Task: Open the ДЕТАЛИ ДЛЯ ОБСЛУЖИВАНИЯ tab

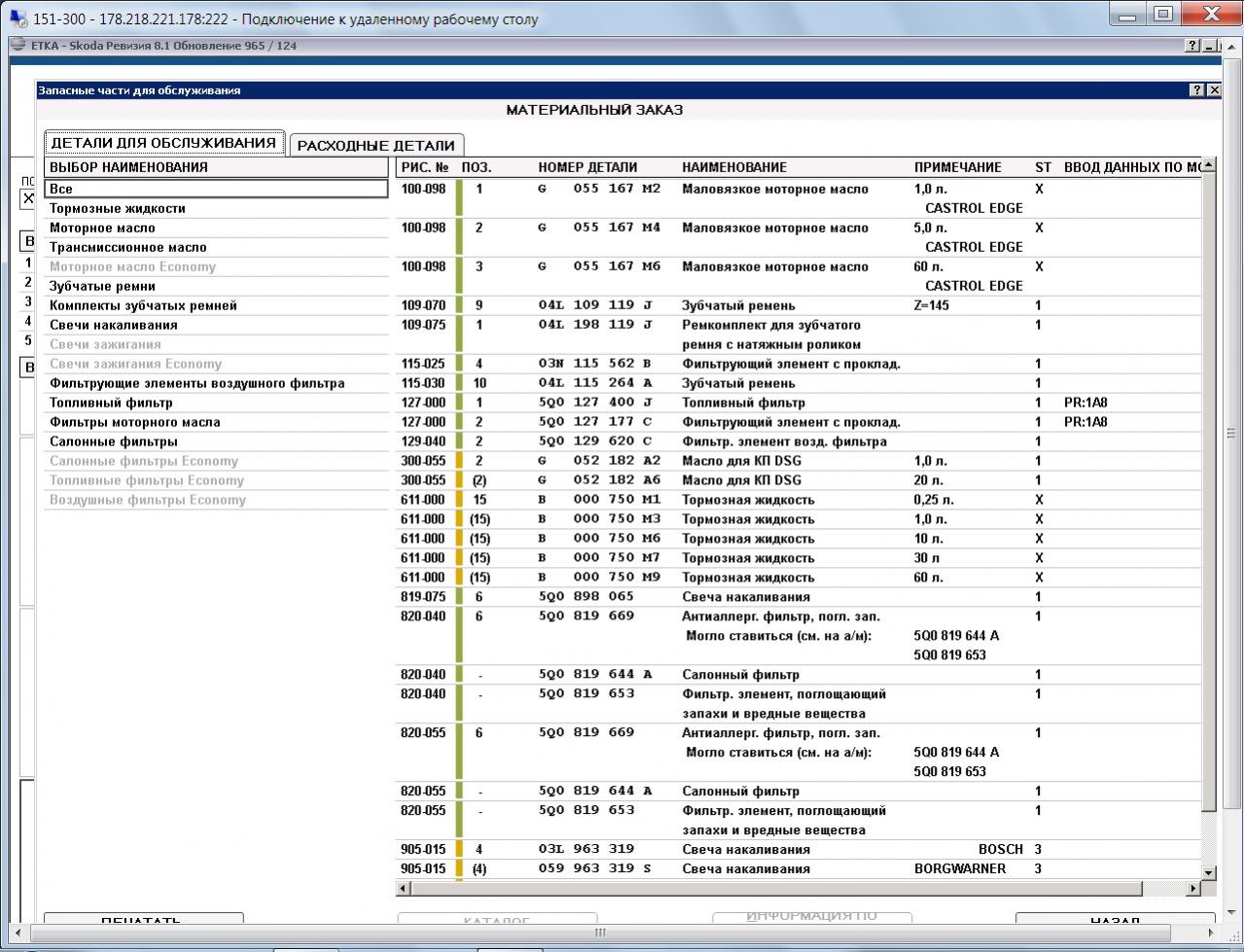Action: point(164,143)
